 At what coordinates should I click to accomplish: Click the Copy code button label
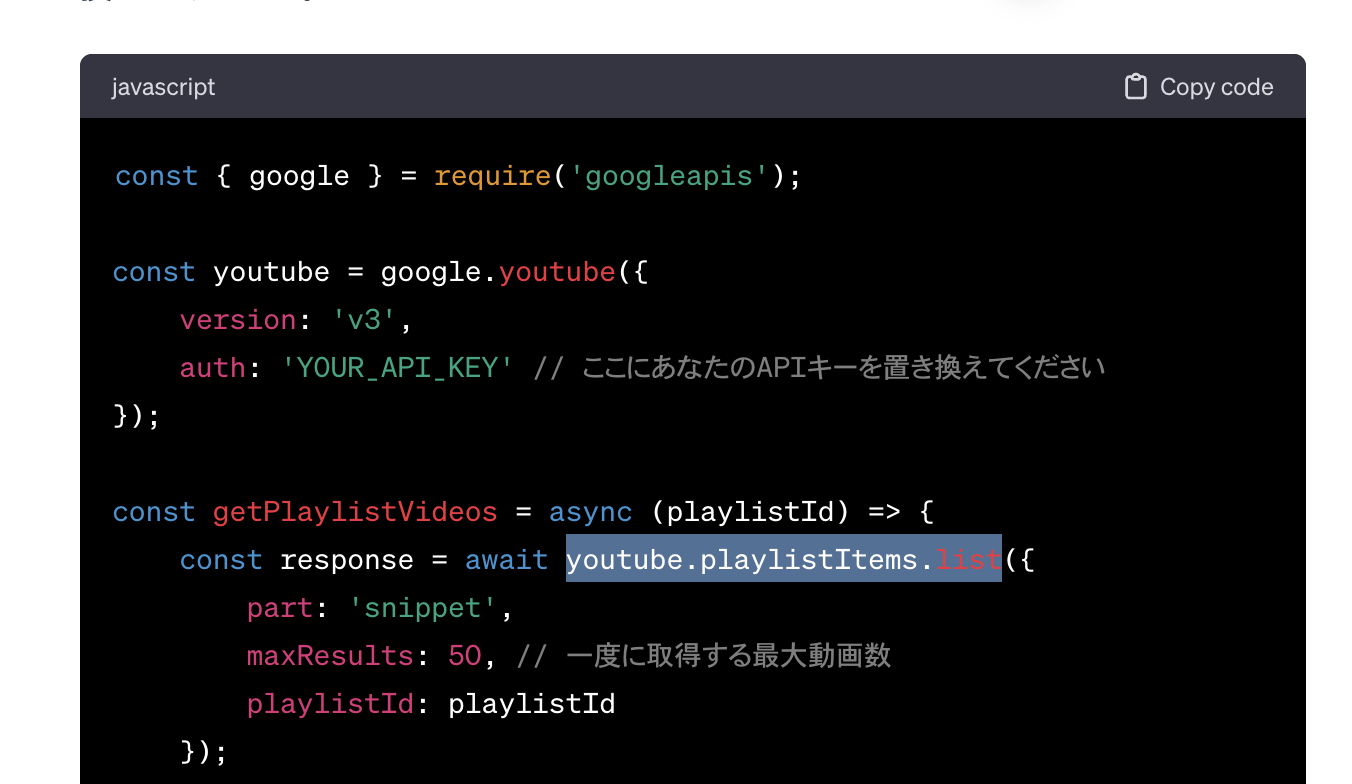1216,87
